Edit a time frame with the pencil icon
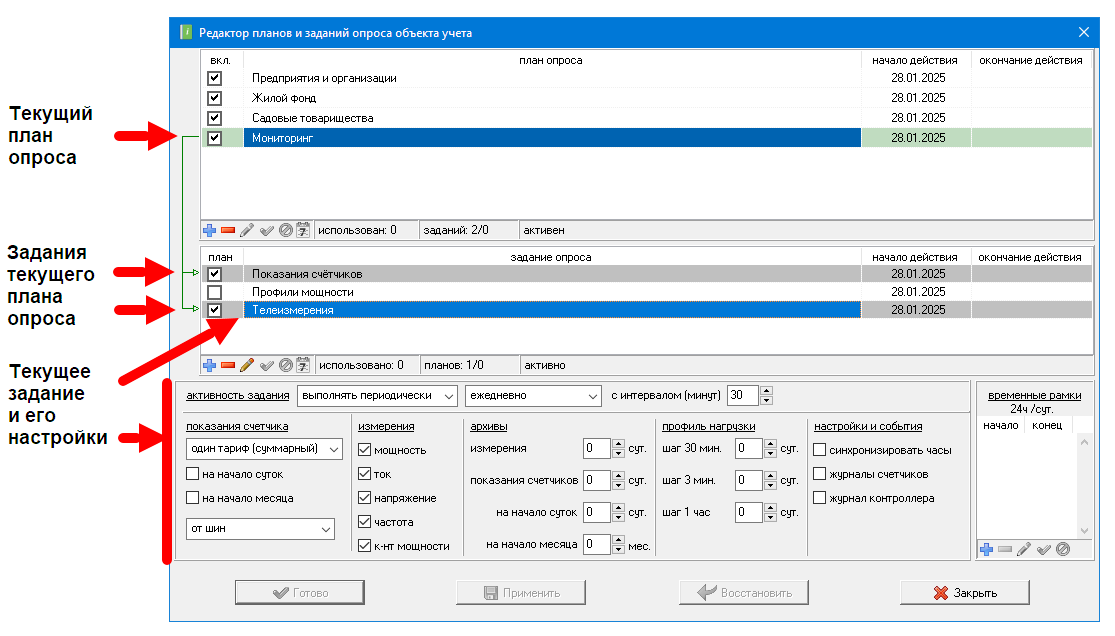The image size is (1115, 636). click(1024, 549)
